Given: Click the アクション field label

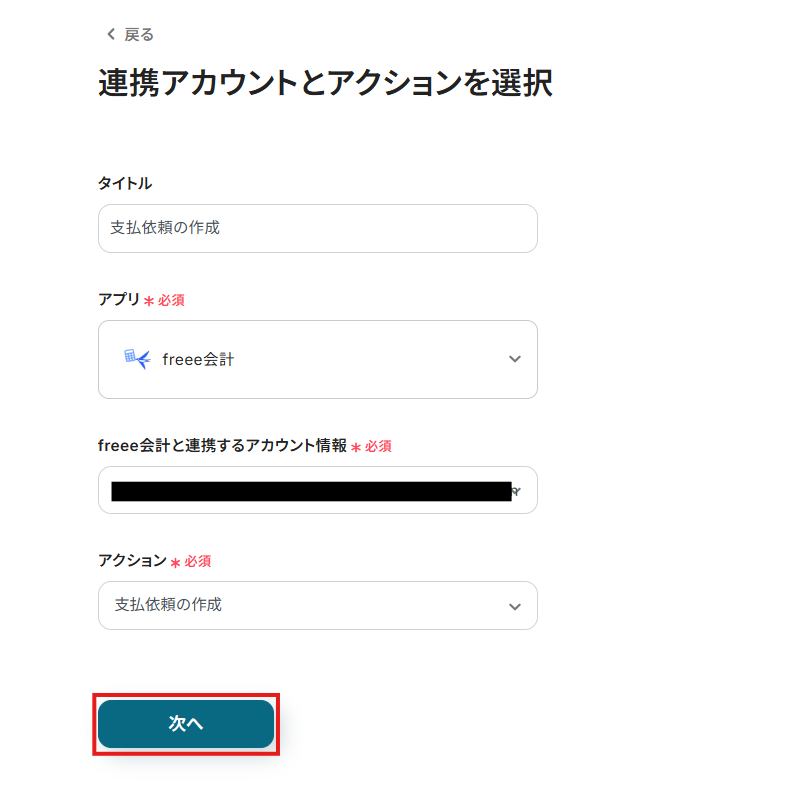Looking at the screenshot, I should [x=132, y=561].
